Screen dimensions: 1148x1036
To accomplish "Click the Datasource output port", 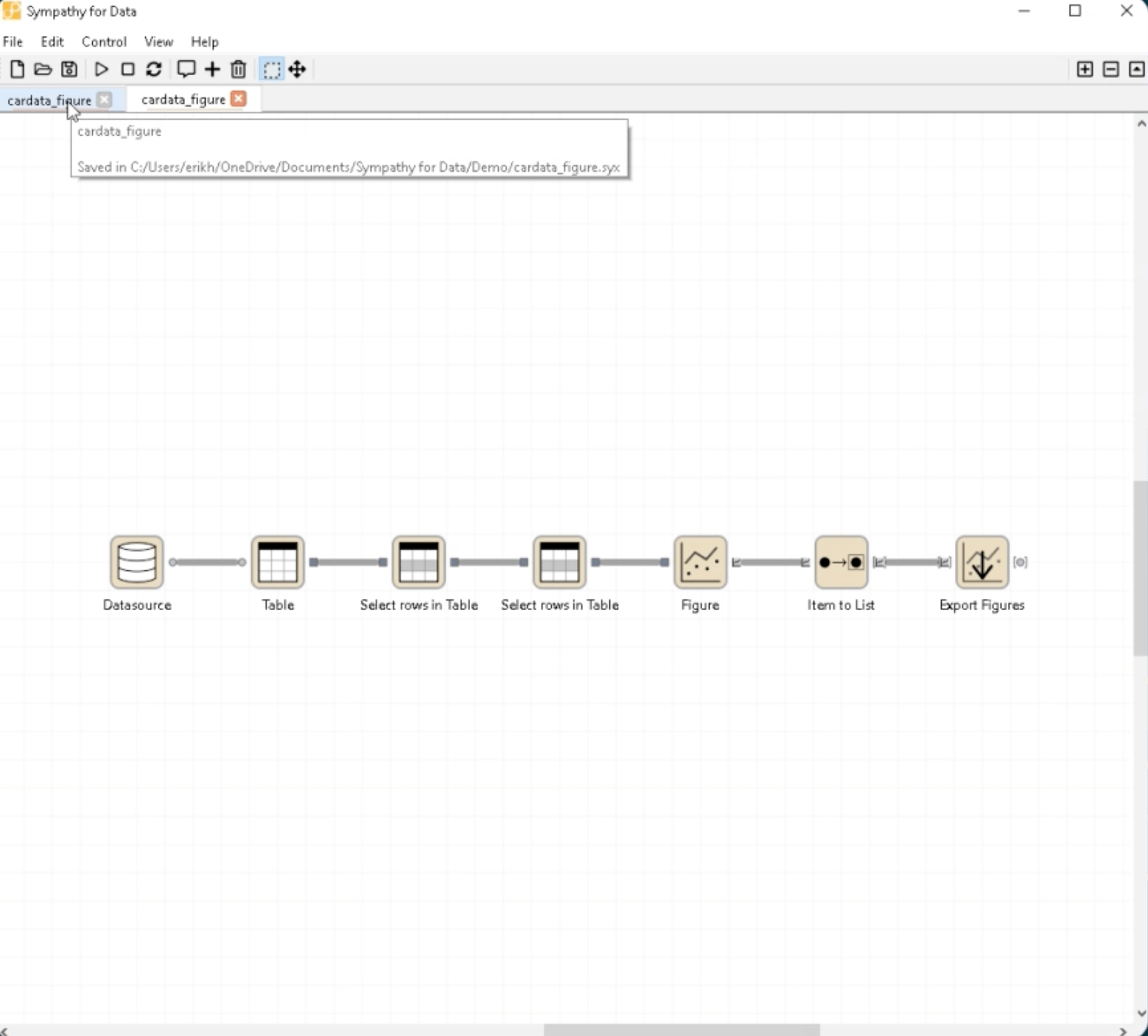I will pyautogui.click(x=173, y=562).
